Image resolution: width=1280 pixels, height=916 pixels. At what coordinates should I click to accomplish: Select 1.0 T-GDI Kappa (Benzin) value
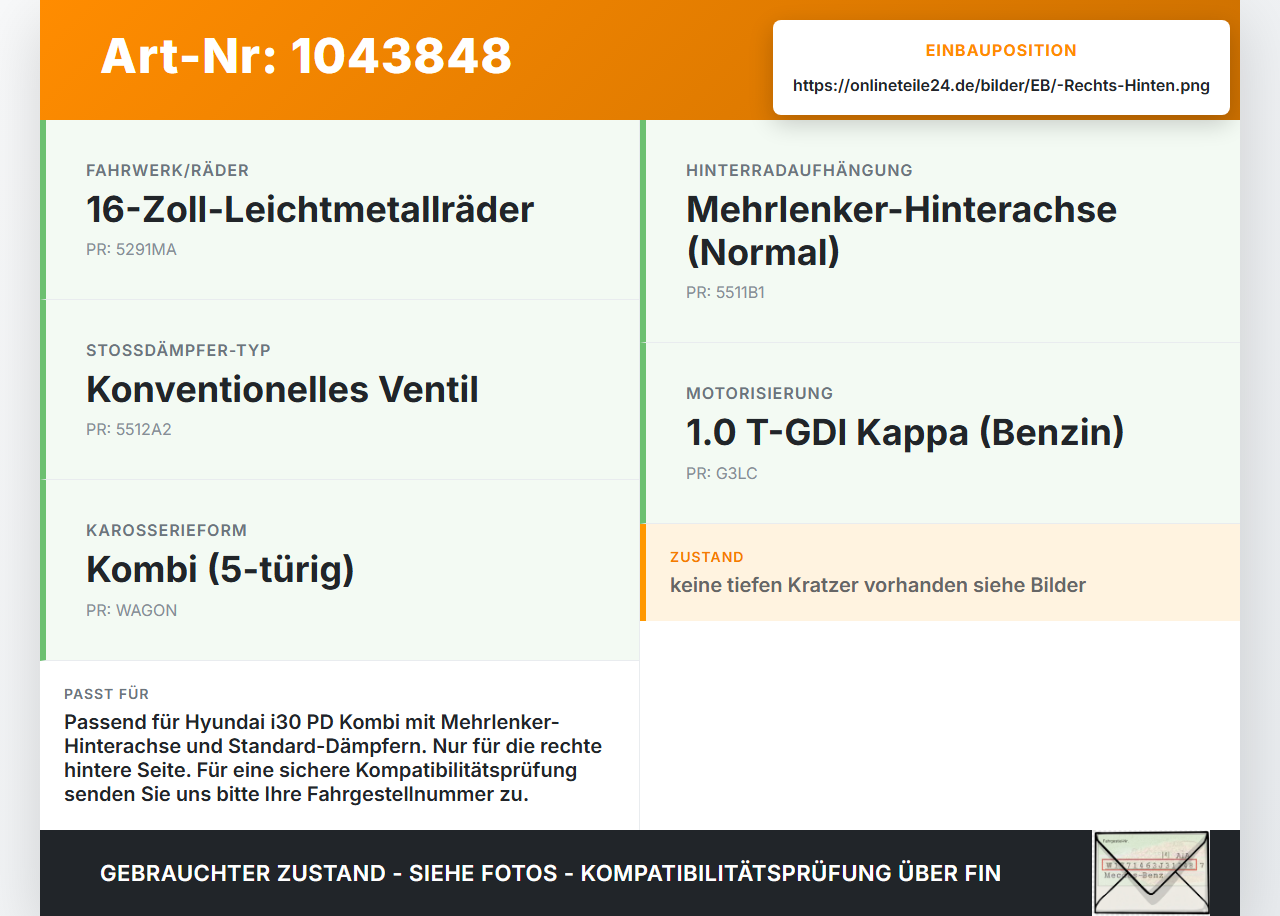pyautogui.click(x=905, y=432)
